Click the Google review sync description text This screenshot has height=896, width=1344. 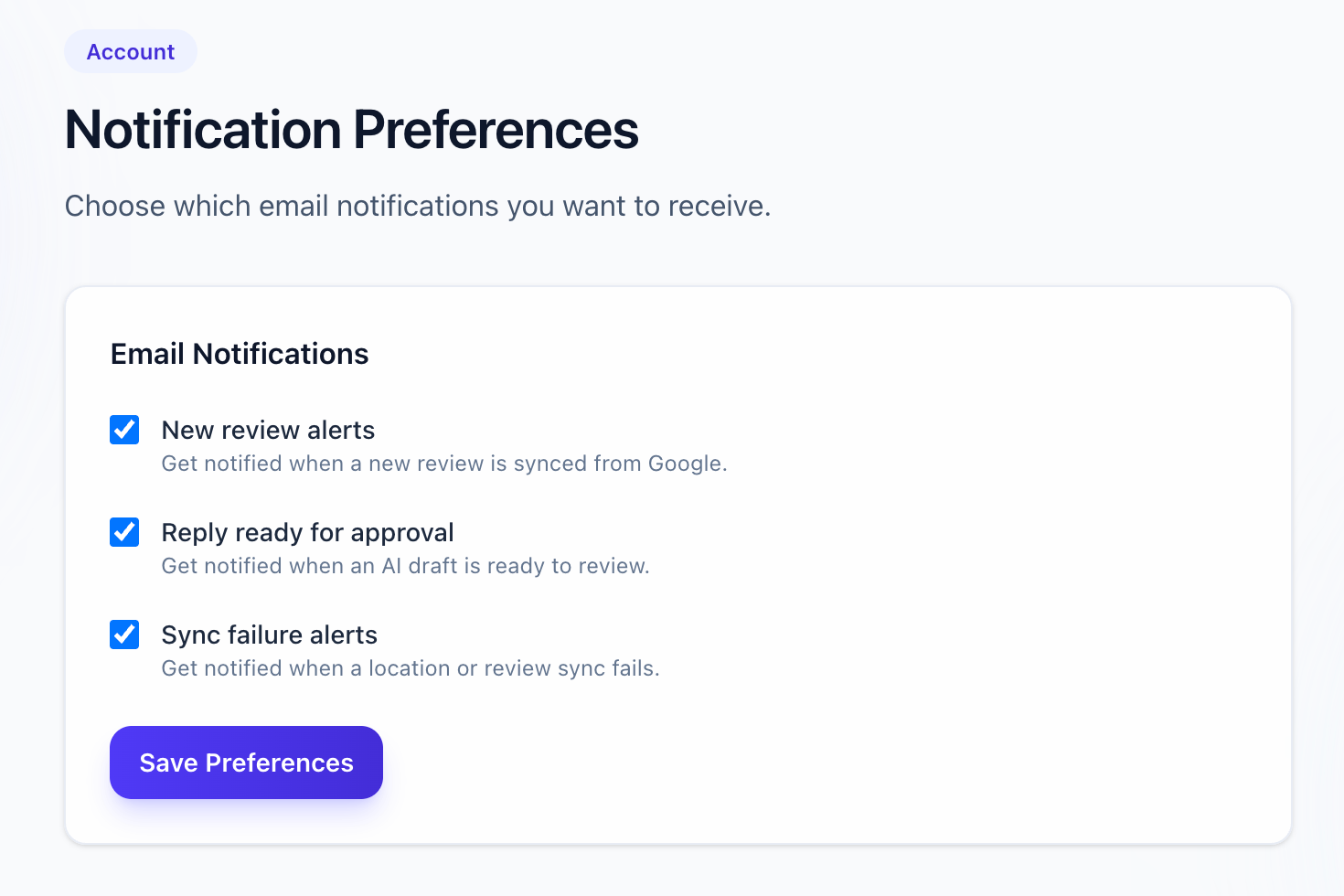444,464
